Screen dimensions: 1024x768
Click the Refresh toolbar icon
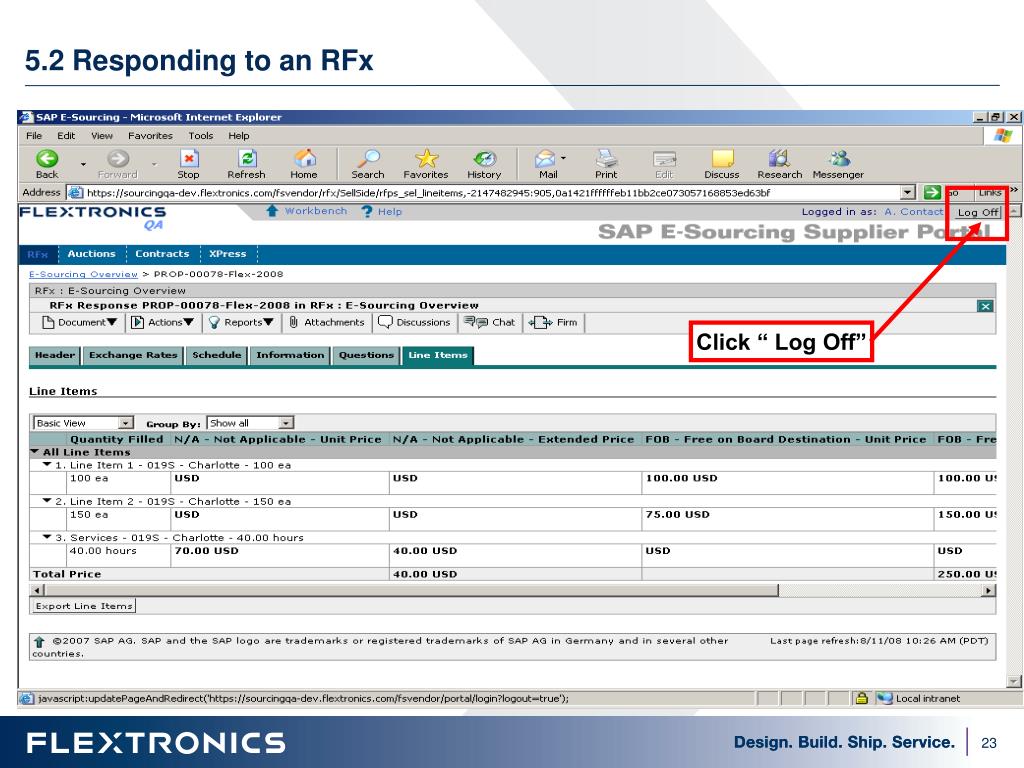point(246,164)
